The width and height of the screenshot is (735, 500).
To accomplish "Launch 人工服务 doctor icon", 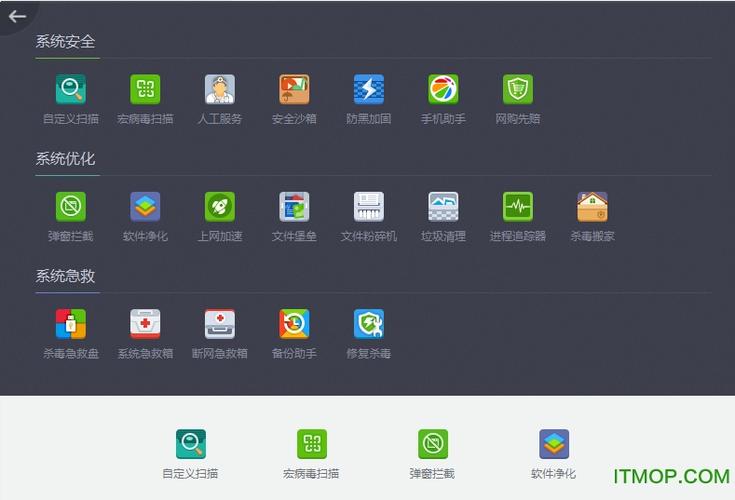I will point(220,89).
